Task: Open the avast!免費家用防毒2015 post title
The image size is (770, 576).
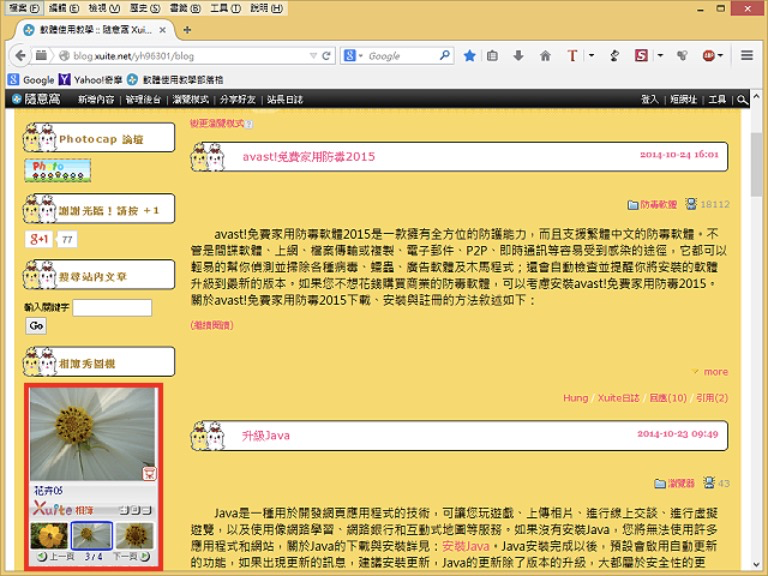Action: (308, 157)
